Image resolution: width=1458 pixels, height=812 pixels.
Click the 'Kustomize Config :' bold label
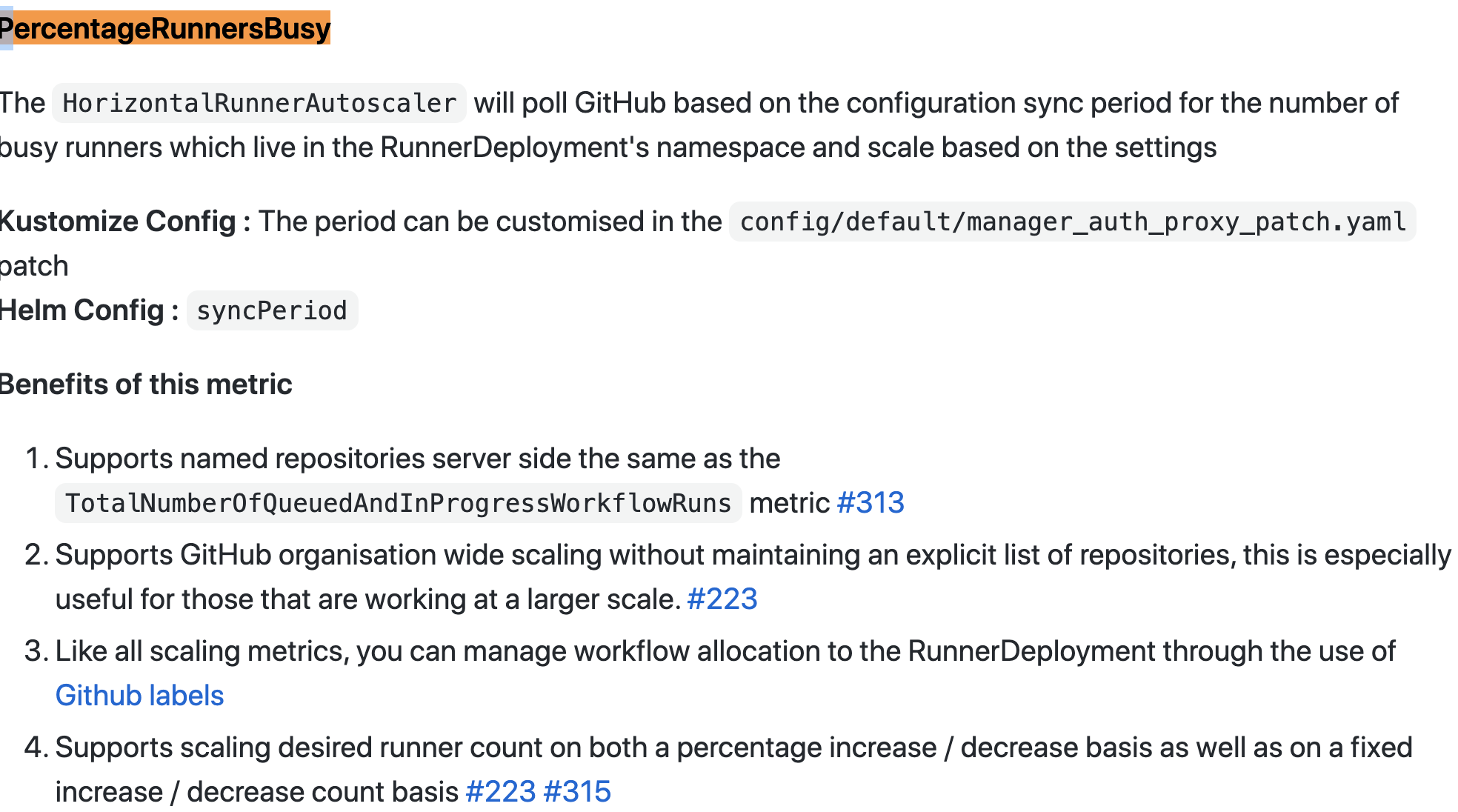click(x=125, y=222)
